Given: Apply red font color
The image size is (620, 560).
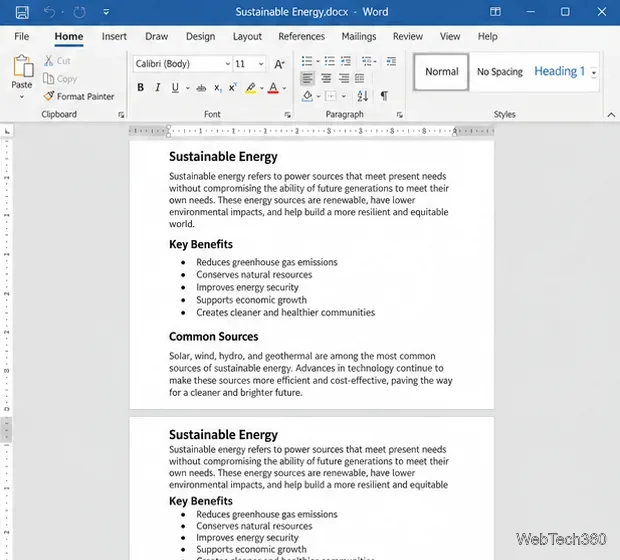Looking at the screenshot, I should click(273, 88).
